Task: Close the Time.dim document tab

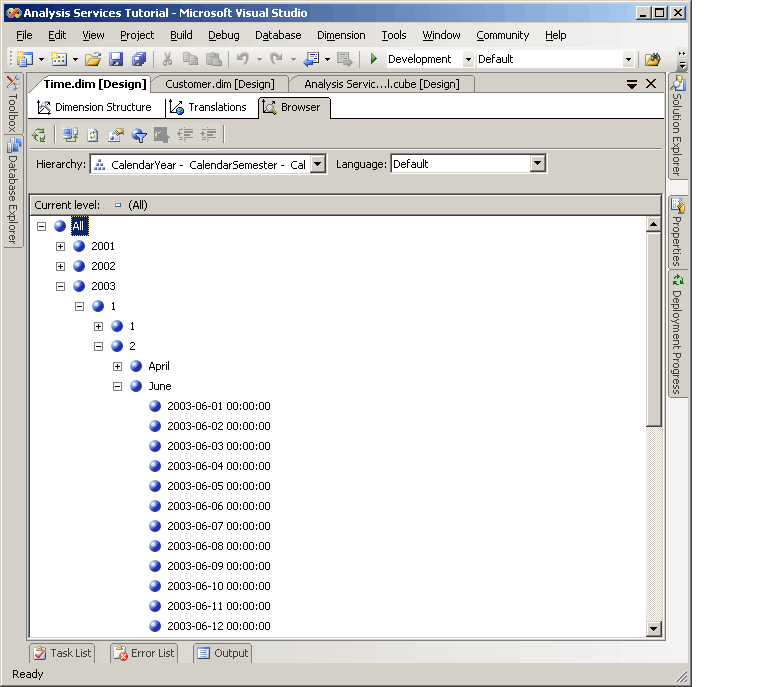Action: (651, 84)
